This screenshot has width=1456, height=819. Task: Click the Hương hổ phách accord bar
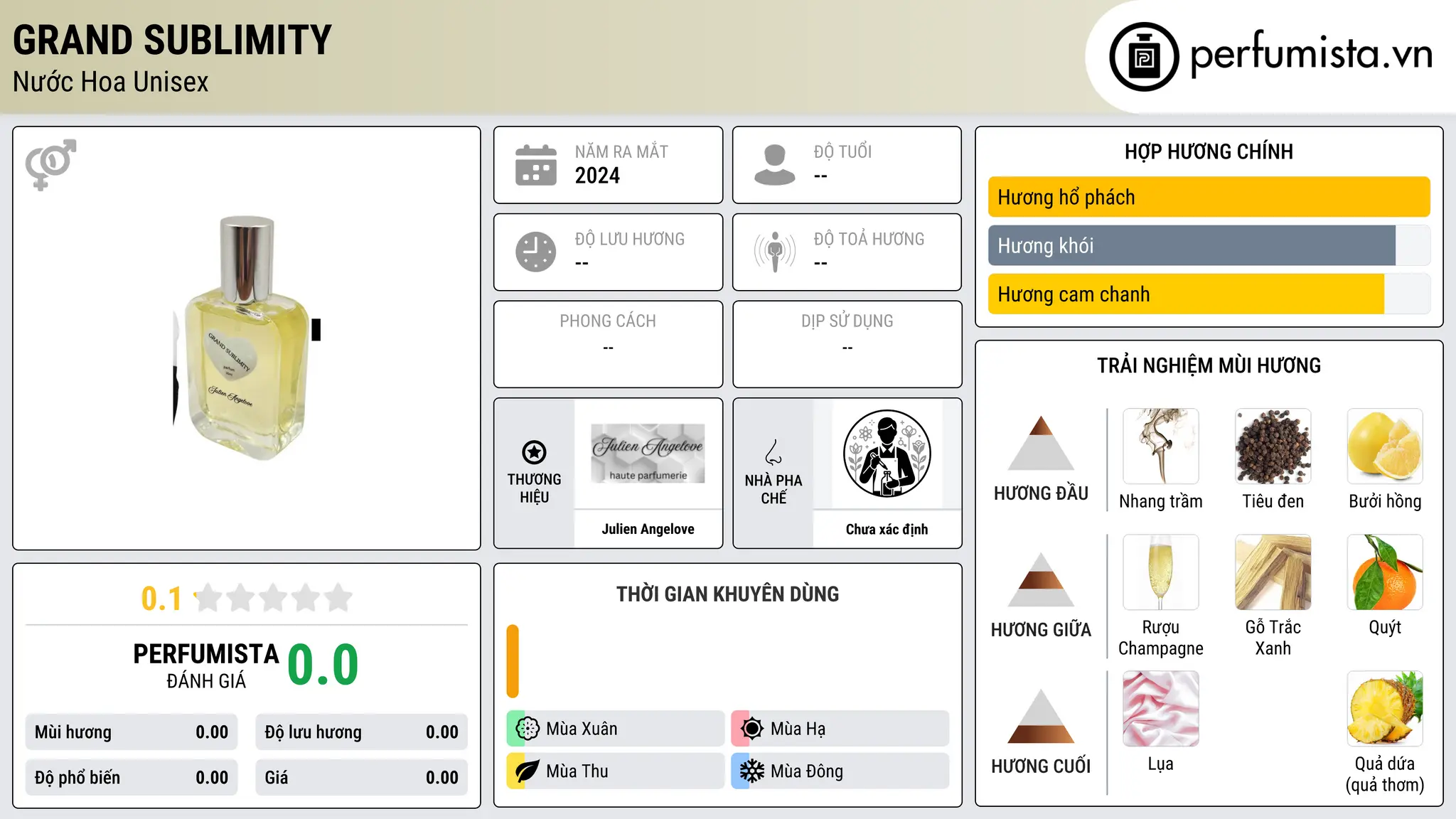coord(1209,197)
